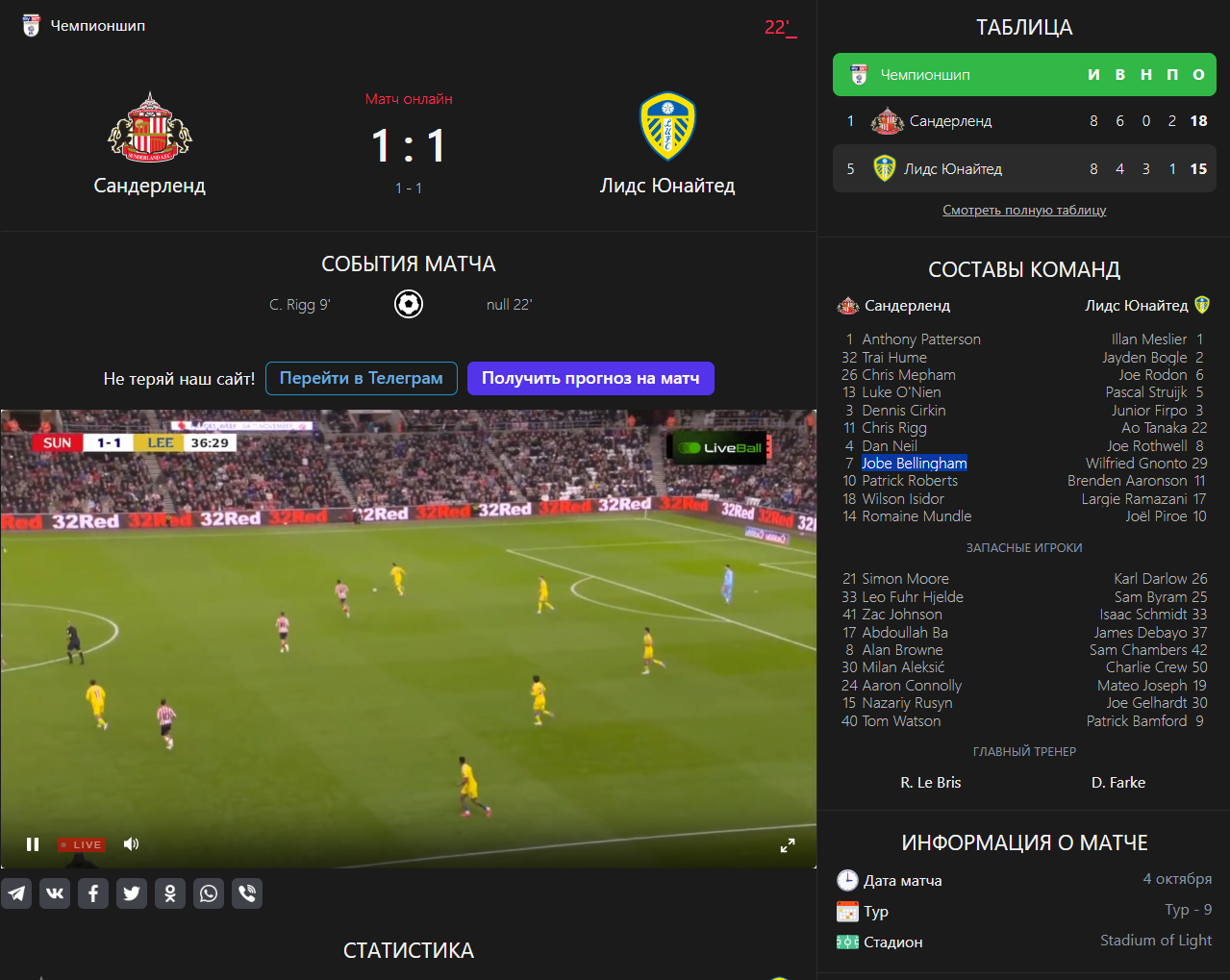Share match via Viber icon

point(247,893)
